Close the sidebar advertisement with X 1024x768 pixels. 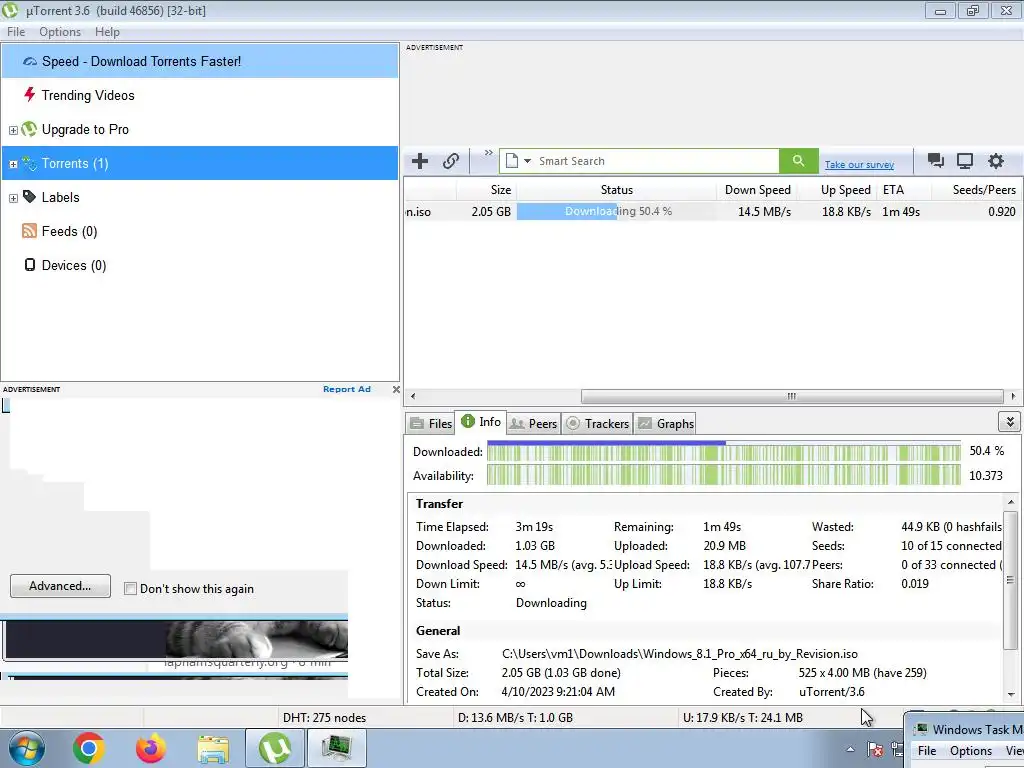pos(396,389)
